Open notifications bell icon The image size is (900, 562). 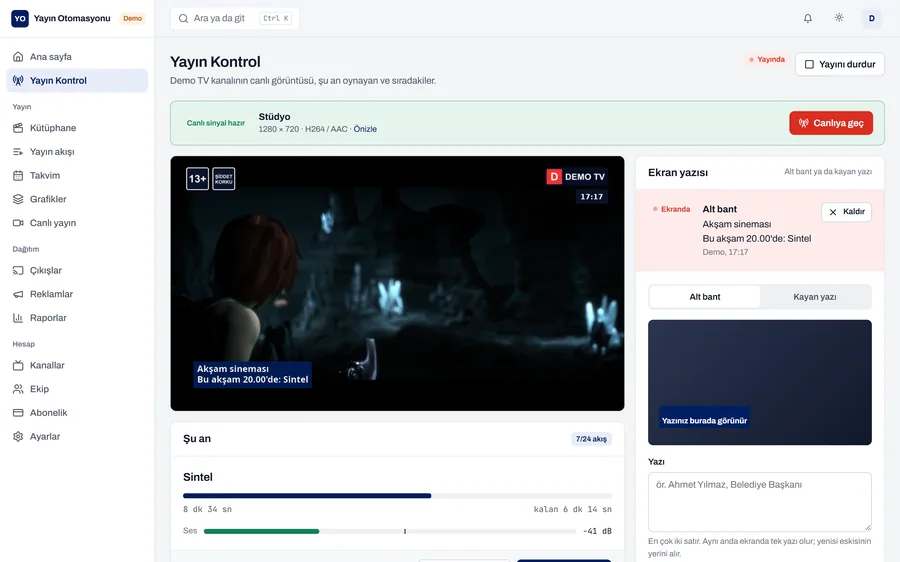tap(808, 18)
